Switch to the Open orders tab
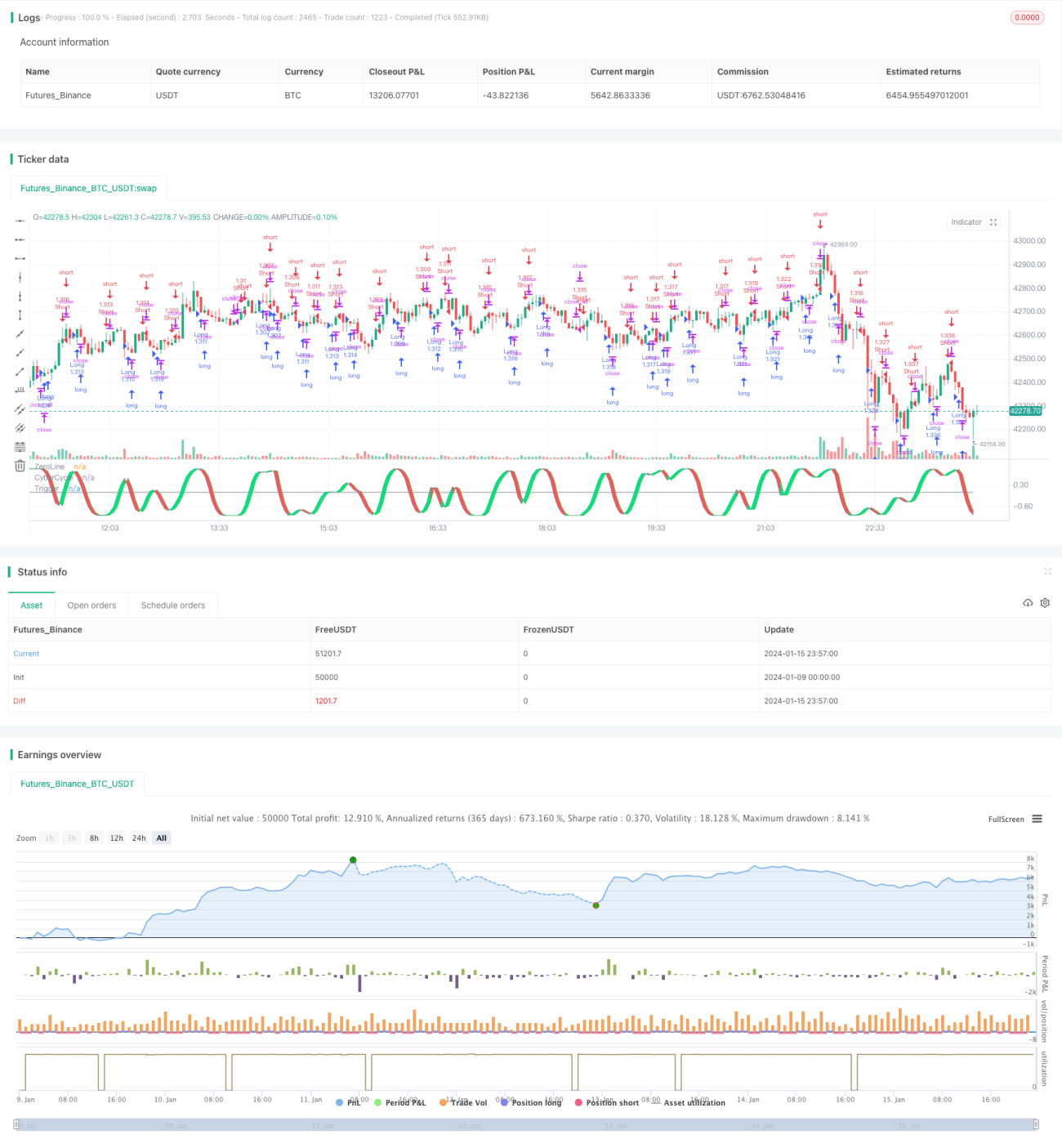This screenshot has height=1148, width=1062. [x=91, y=605]
